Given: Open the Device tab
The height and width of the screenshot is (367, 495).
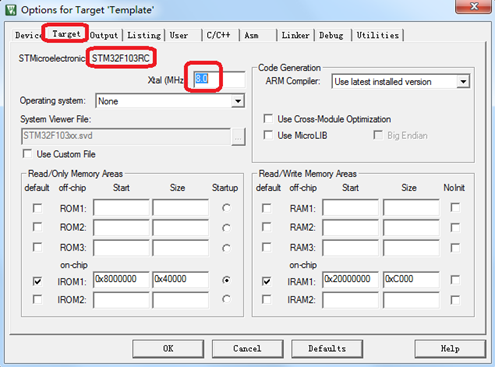Looking at the screenshot, I should click(x=28, y=35).
